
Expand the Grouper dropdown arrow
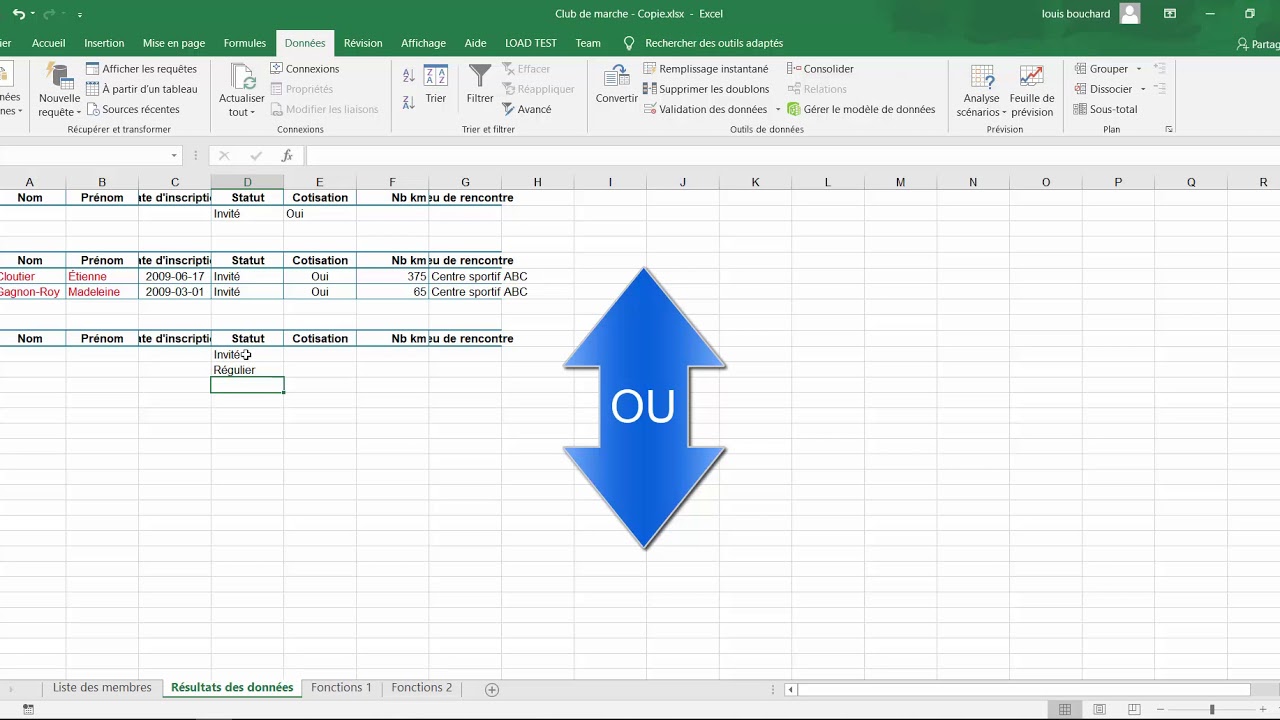pos(1139,69)
